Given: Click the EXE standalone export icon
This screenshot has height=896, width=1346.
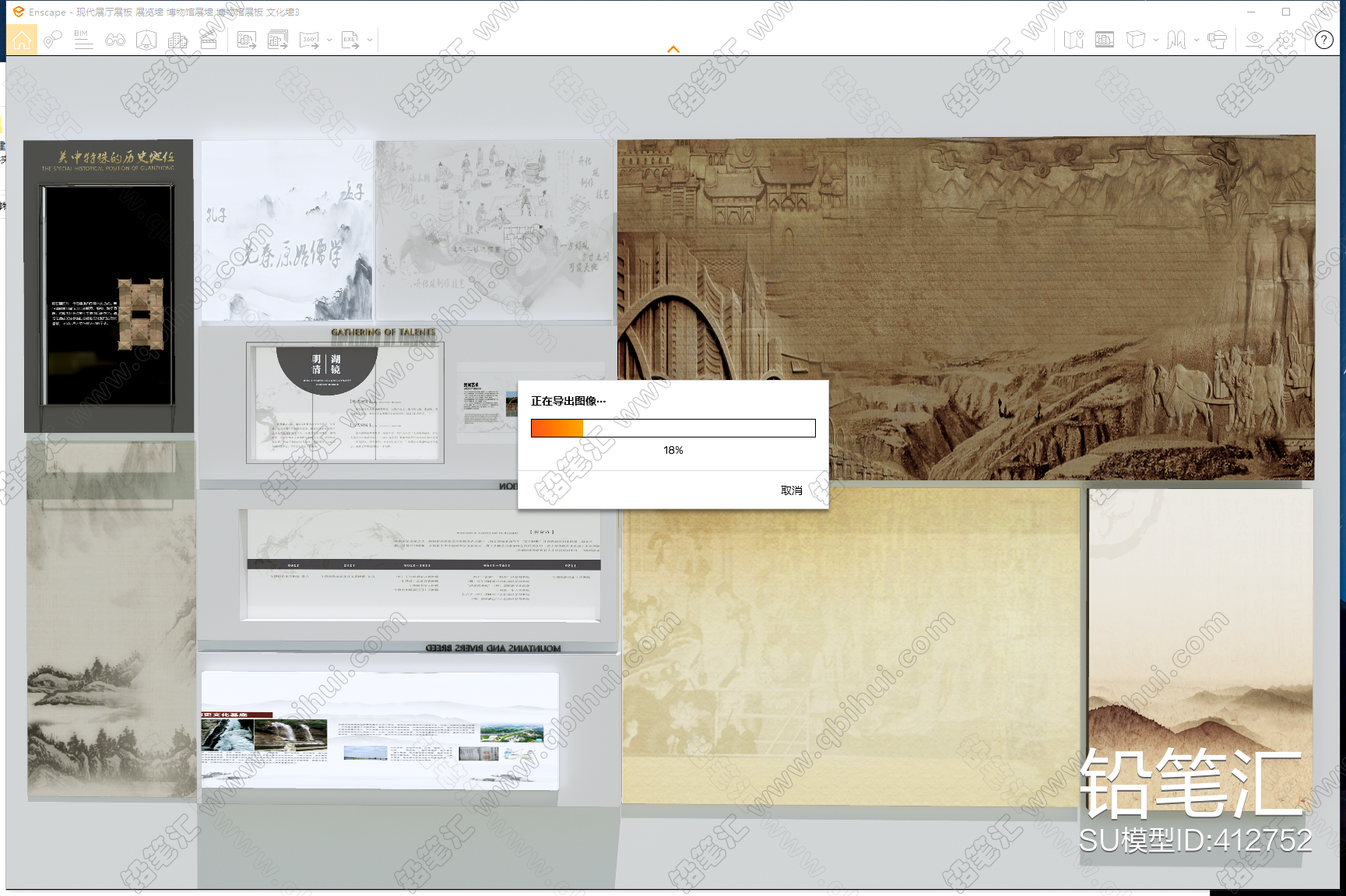Looking at the screenshot, I should click(350, 40).
